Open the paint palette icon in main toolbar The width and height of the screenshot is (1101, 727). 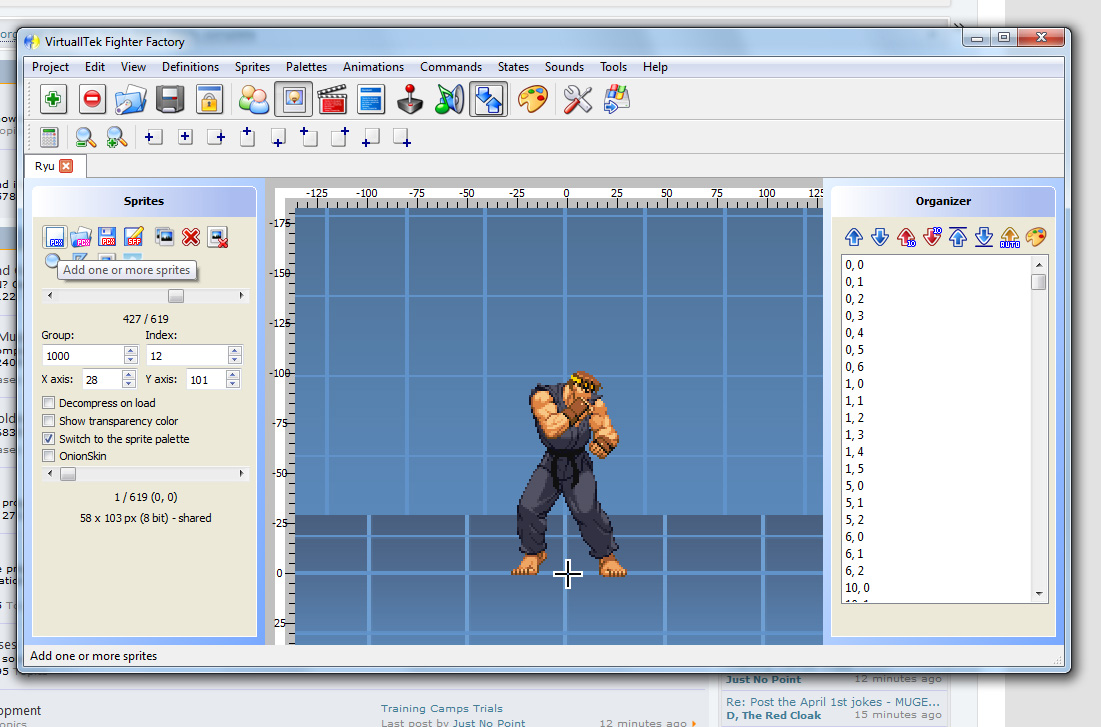(533, 99)
